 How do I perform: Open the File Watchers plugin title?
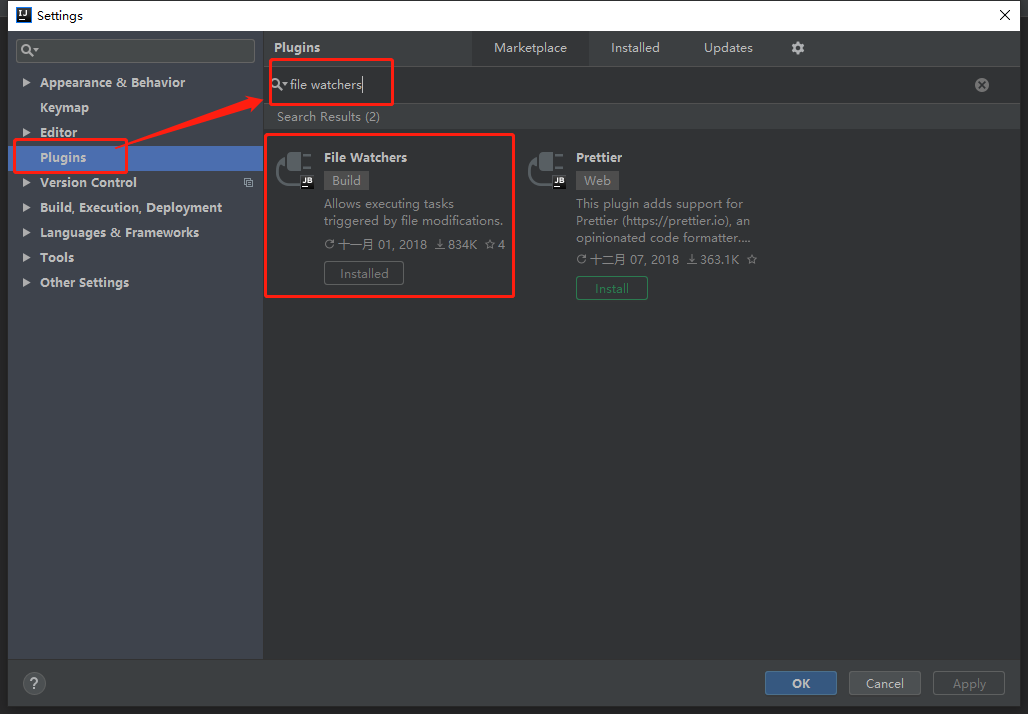click(365, 157)
